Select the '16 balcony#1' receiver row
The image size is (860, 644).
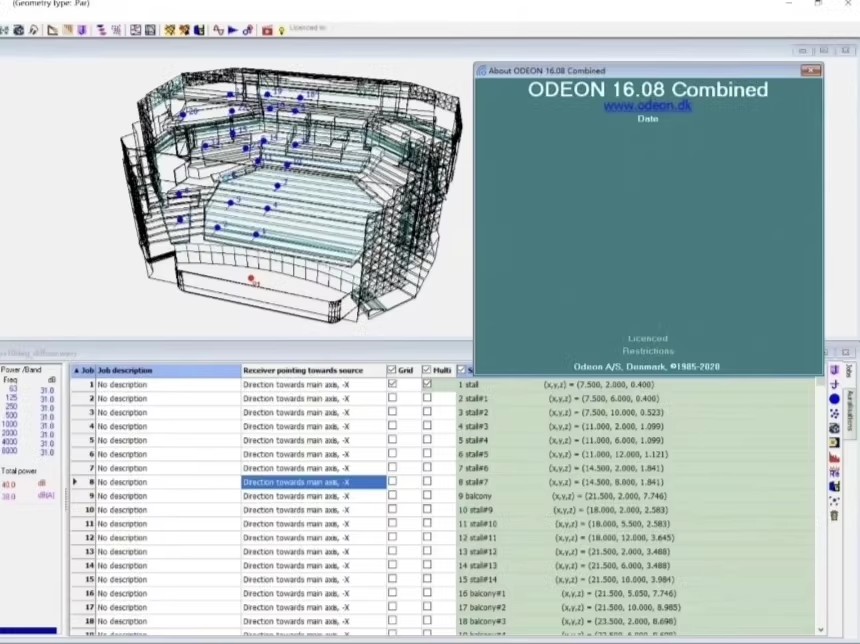[x=636, y=594]
